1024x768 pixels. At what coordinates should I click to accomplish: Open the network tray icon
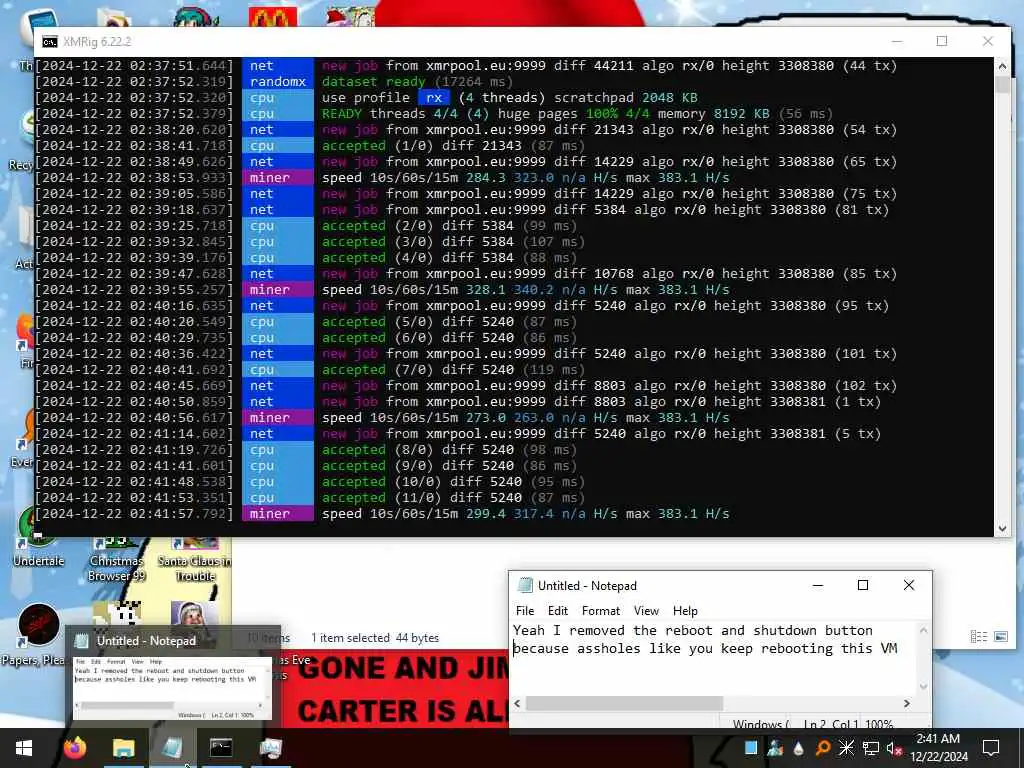(871, 748)
